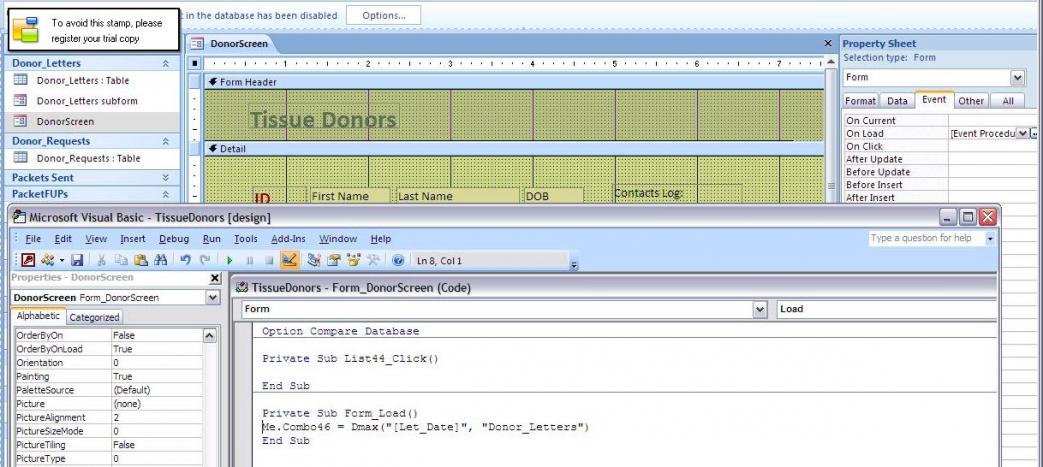1043x467 pixels.
Task: Switch to Format tab in Property Sheet
Action: (861, 101)
